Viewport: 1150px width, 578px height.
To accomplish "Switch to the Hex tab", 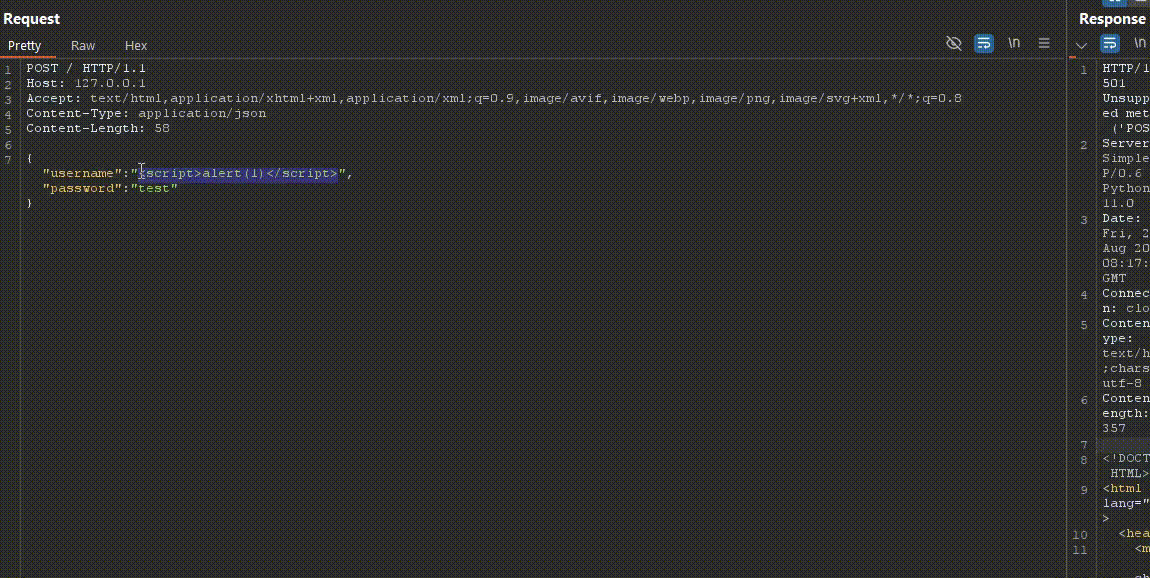I will click(x=136, y=45).
